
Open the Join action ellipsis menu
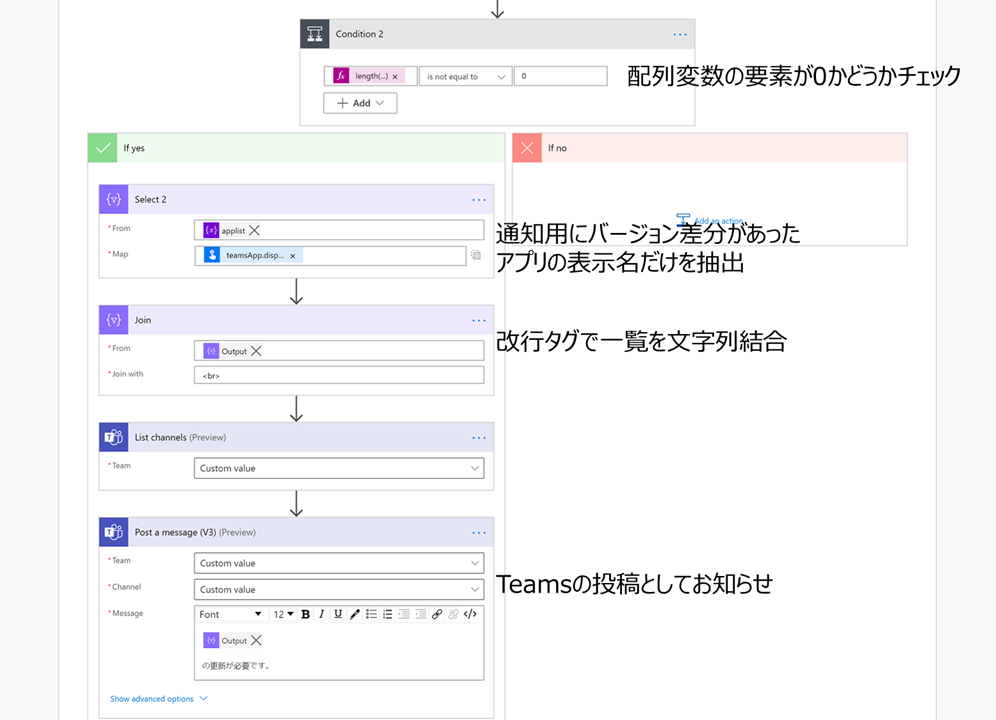click(478, 320)
